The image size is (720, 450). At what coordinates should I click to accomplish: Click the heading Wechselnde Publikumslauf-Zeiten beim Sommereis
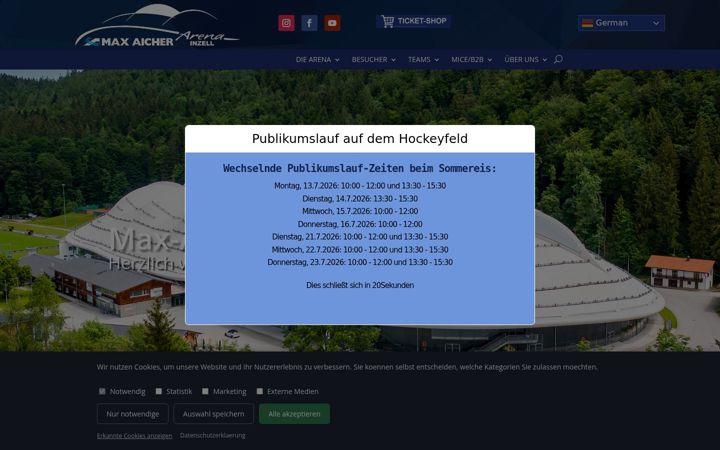pos(360,169)
